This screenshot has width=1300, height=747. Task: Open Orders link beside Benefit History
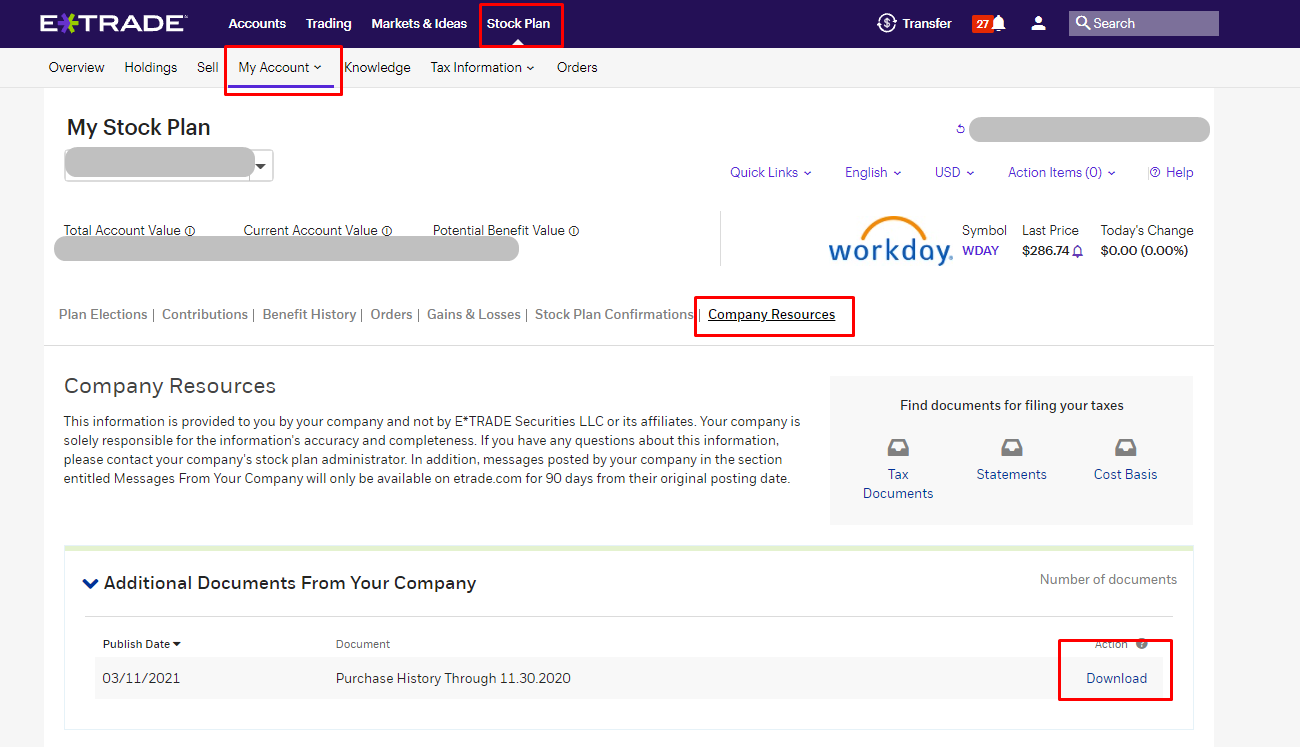point(391,314)
